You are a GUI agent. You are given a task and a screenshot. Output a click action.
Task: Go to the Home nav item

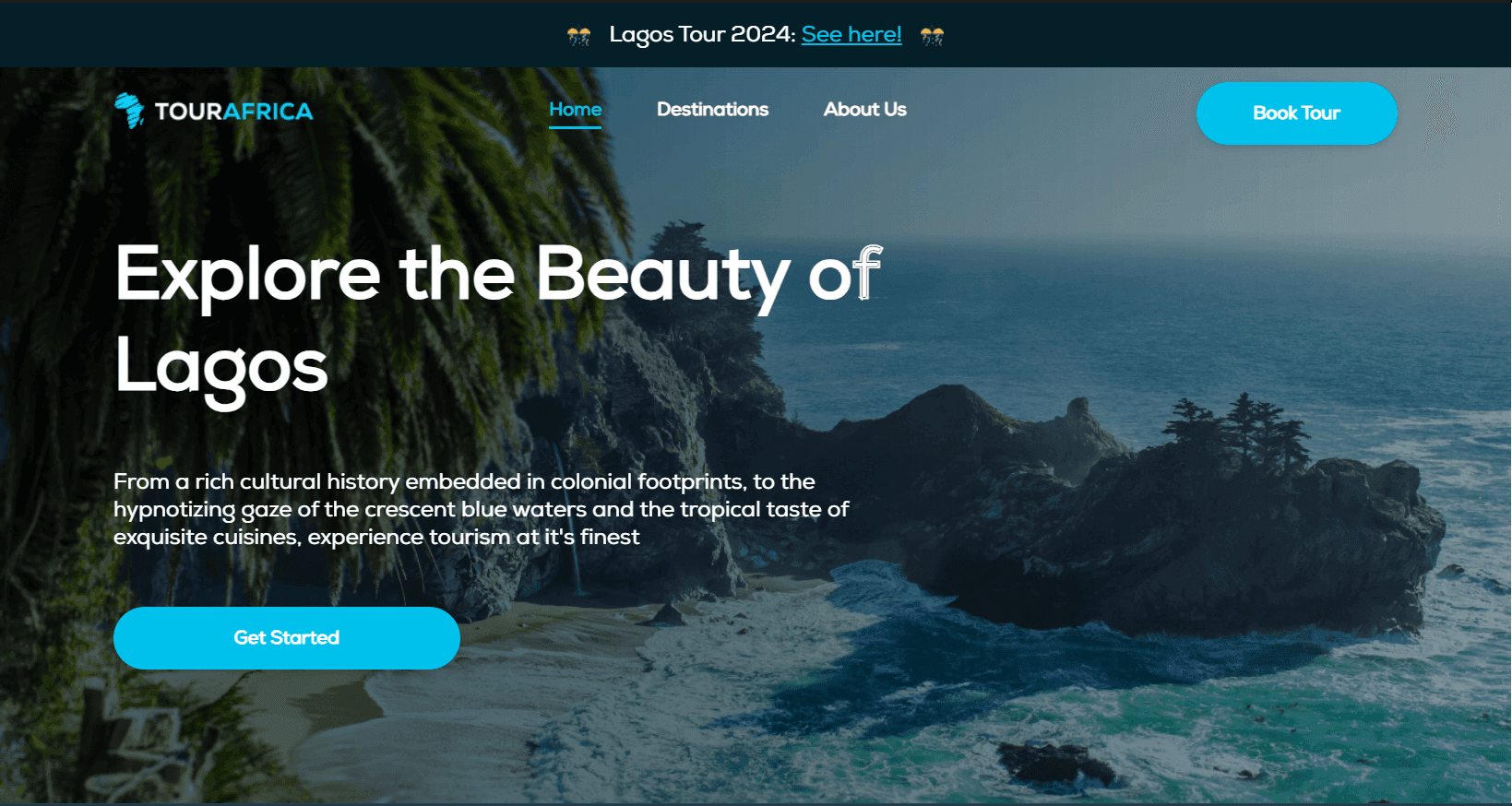point(576,109)
